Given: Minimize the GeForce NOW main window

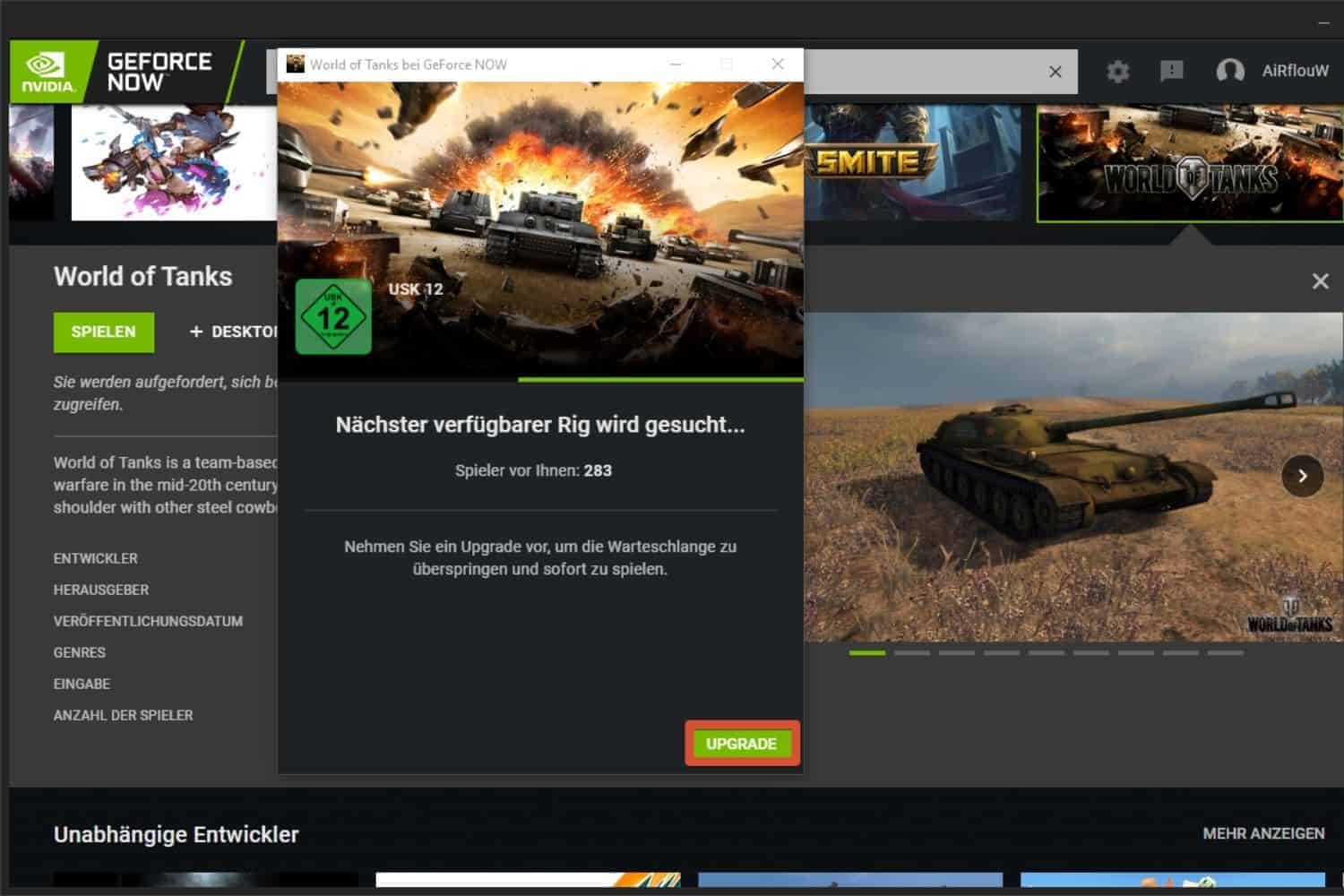Looking at the screenshot, I should 1324,22.
